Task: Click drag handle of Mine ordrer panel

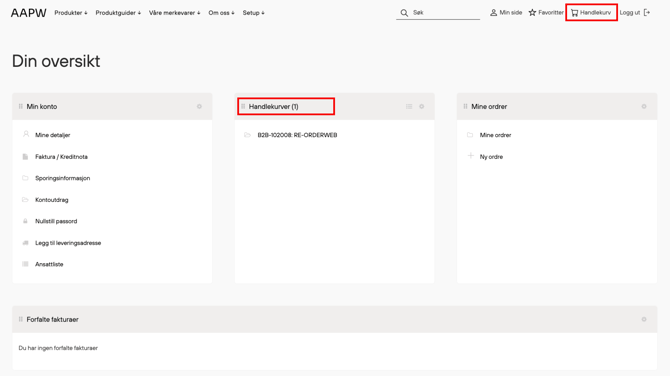Action: click(465, 106)
